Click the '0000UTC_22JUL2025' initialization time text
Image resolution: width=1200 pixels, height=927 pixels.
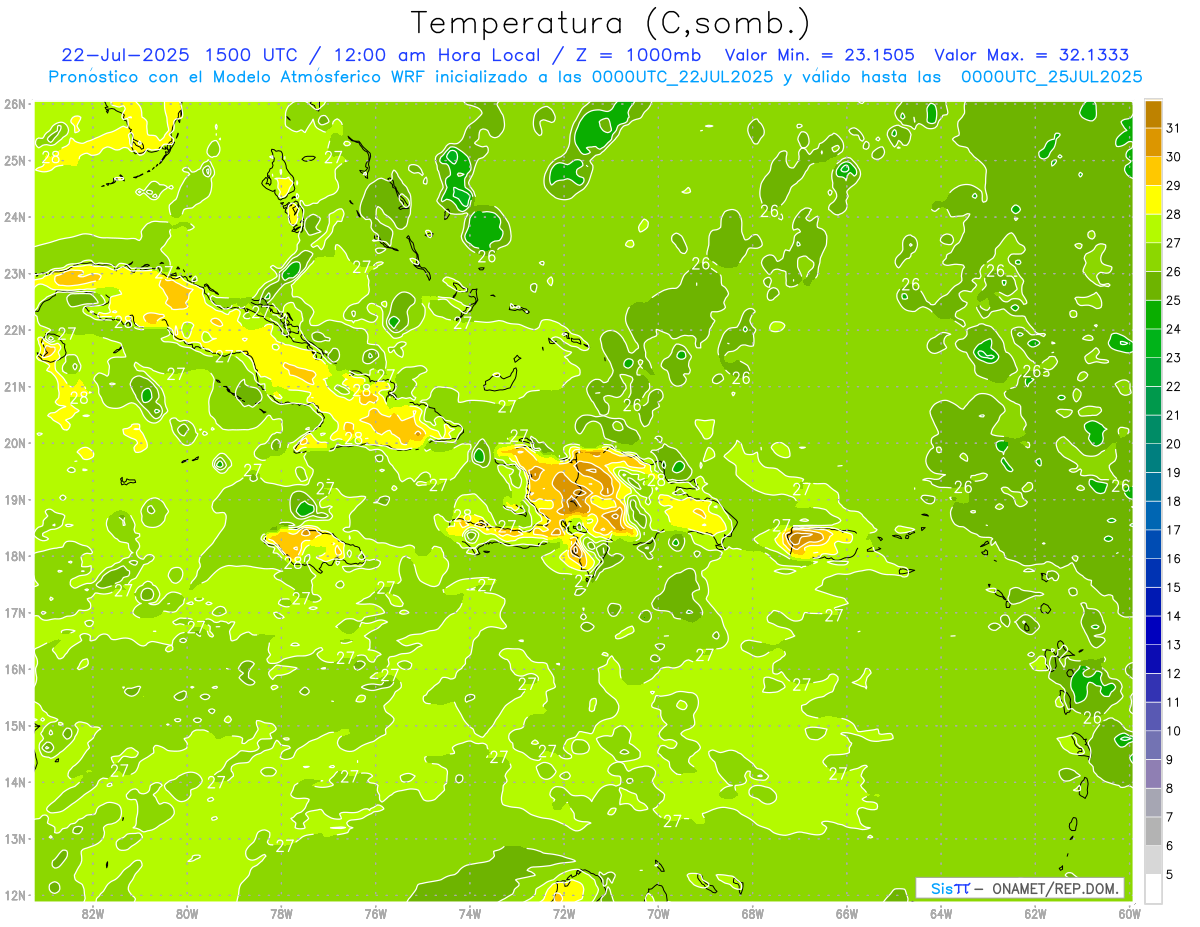point(683,76)
